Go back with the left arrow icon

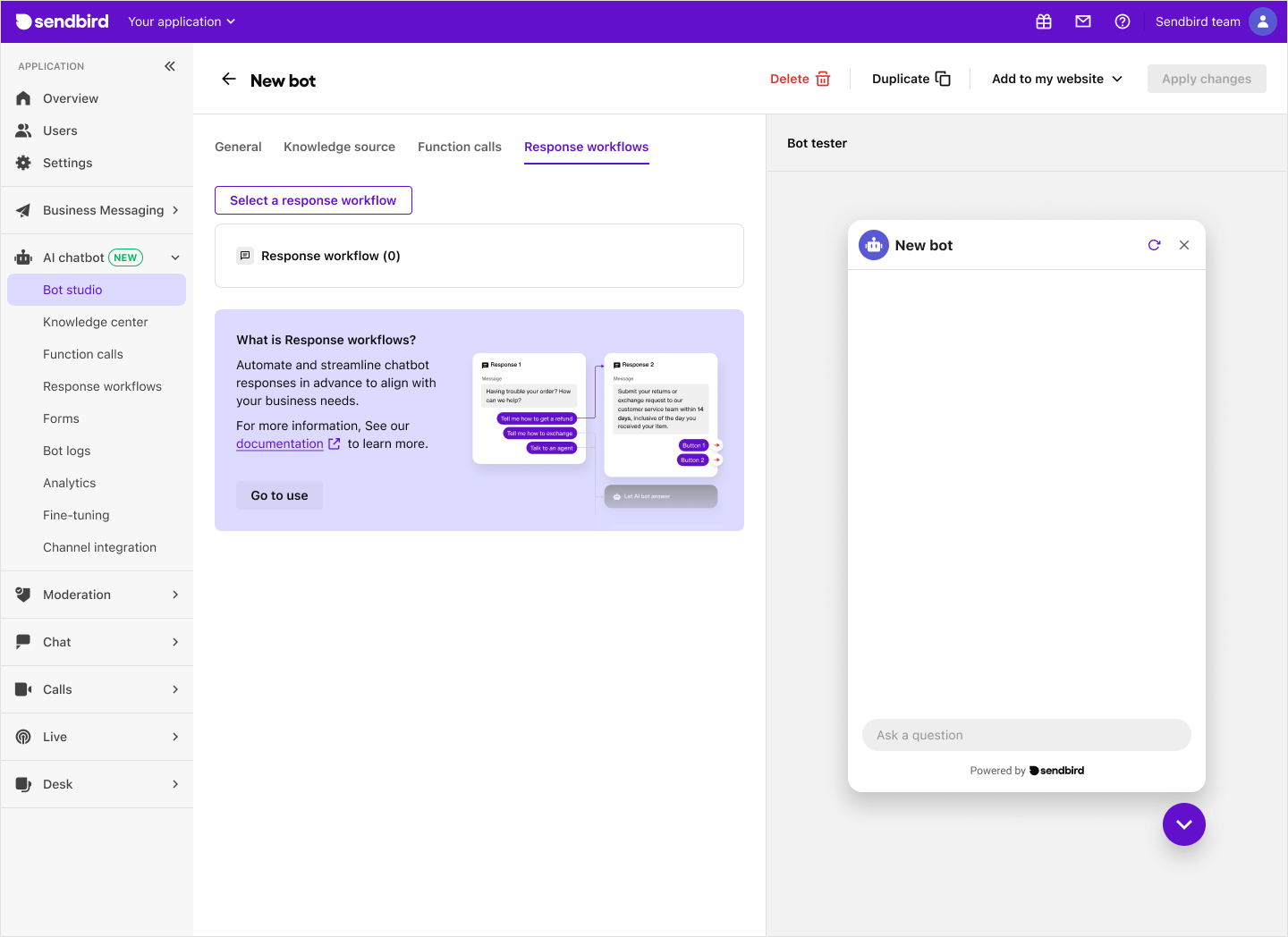pyautogui.click(x=229, y=79)
